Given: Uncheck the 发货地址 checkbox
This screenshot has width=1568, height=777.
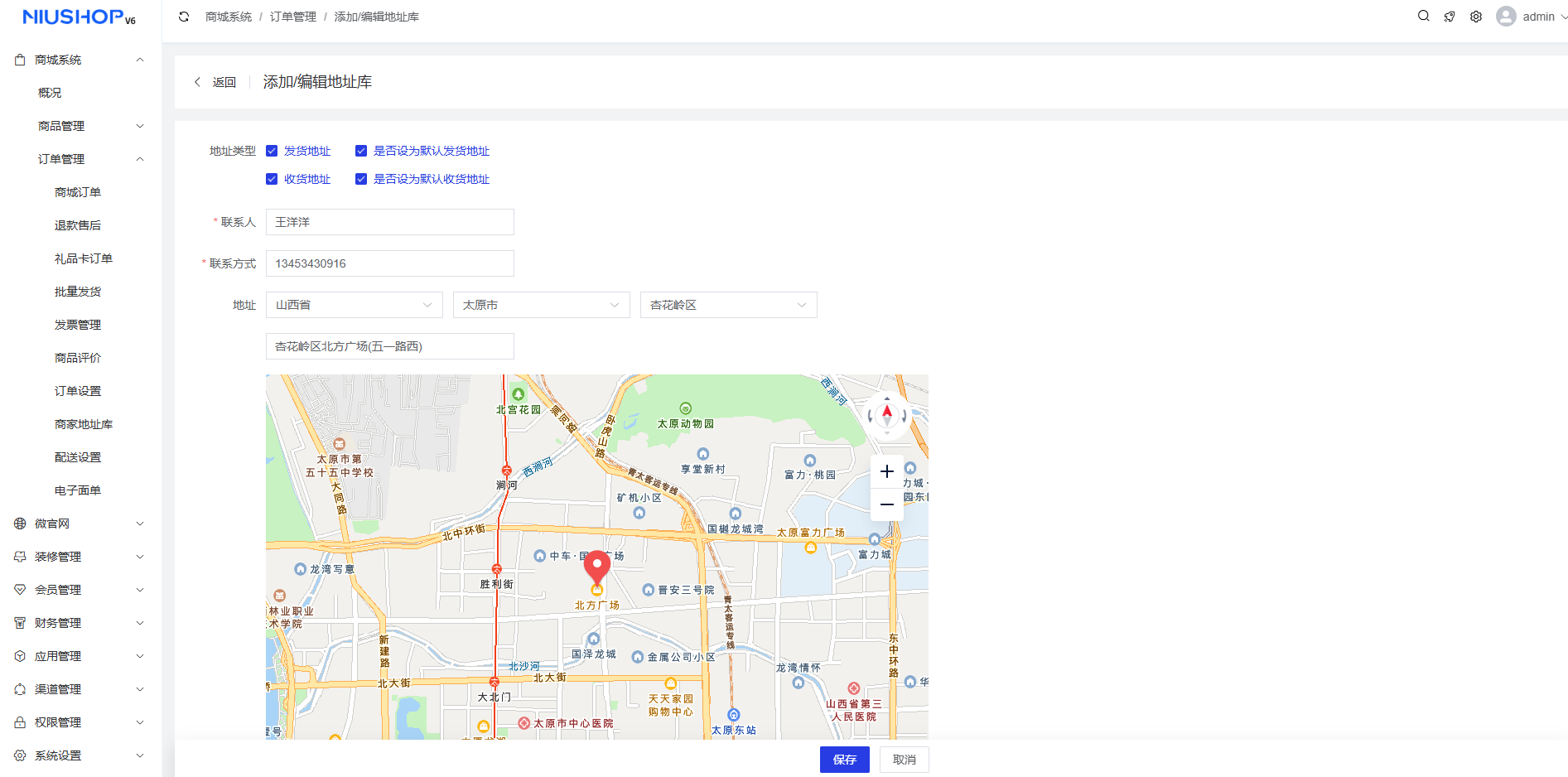Looking at the screenshot, I should tap(272, 151).
